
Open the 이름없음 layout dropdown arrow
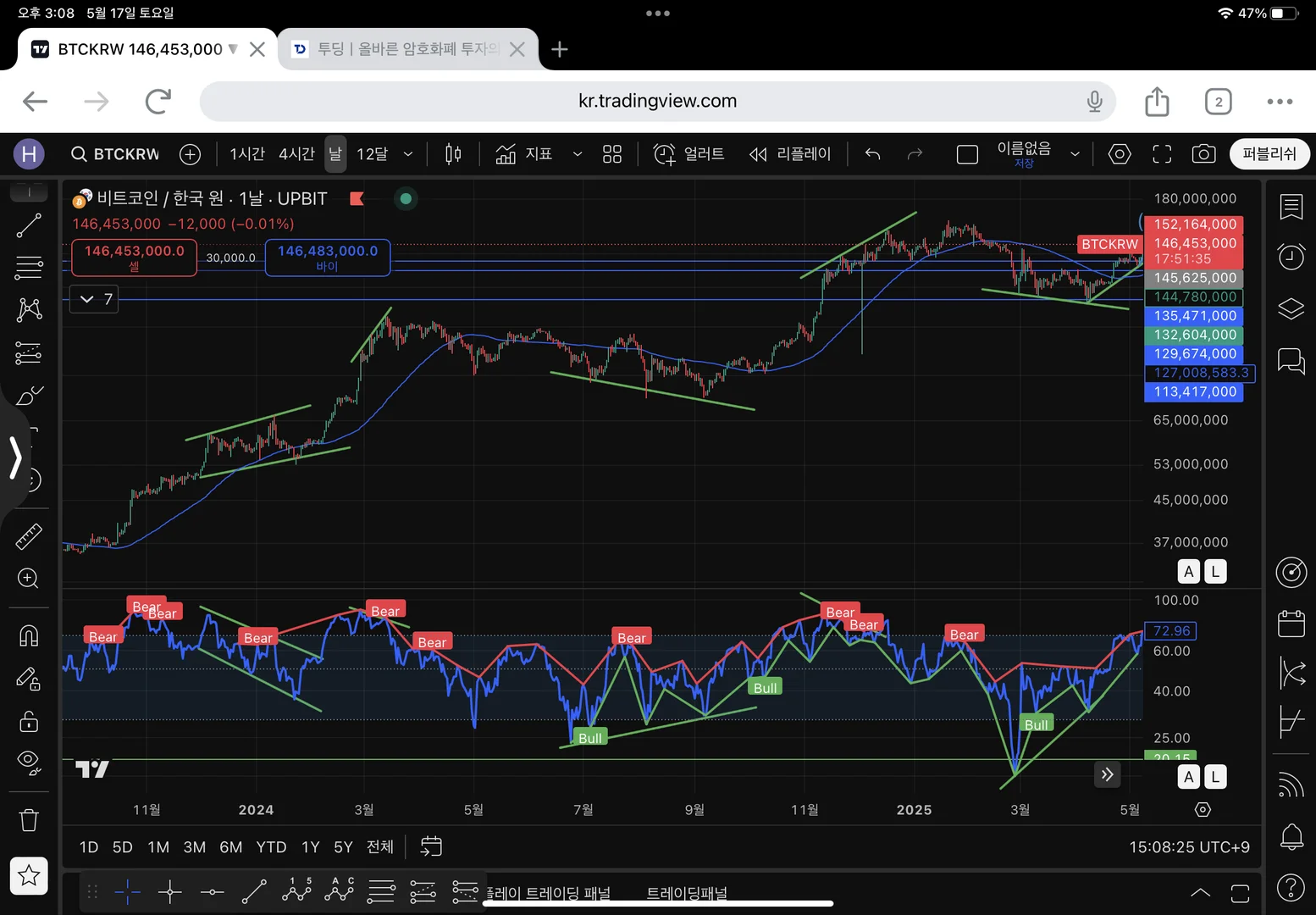click(x=1075, y=154)
